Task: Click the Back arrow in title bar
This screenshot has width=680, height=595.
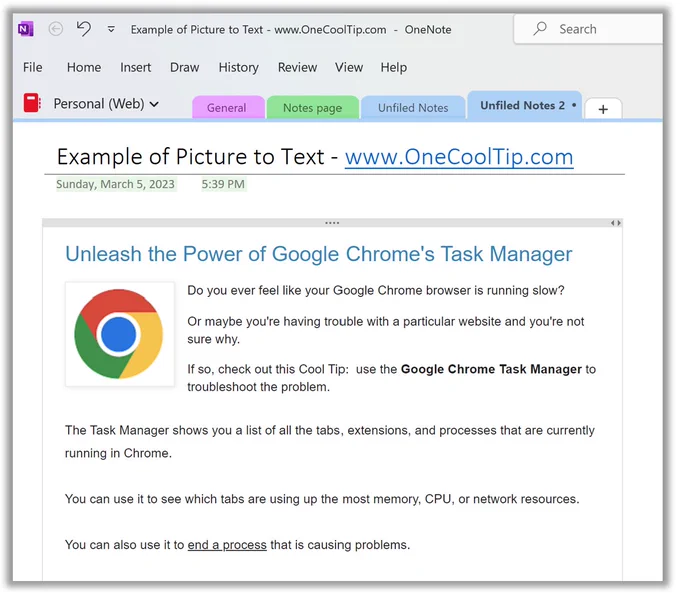Action: click(56, 29)
